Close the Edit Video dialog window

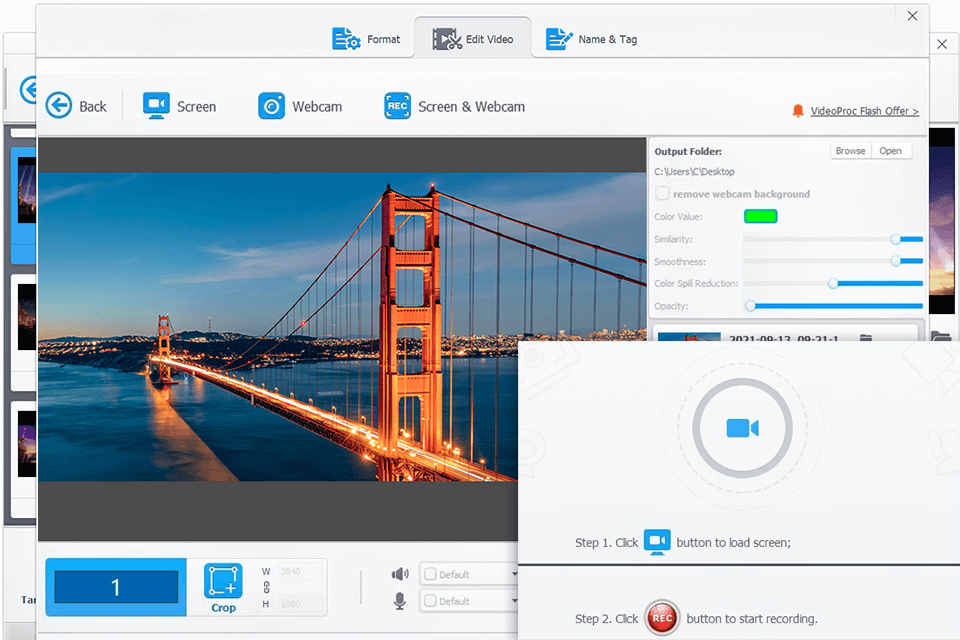(912, 16)
